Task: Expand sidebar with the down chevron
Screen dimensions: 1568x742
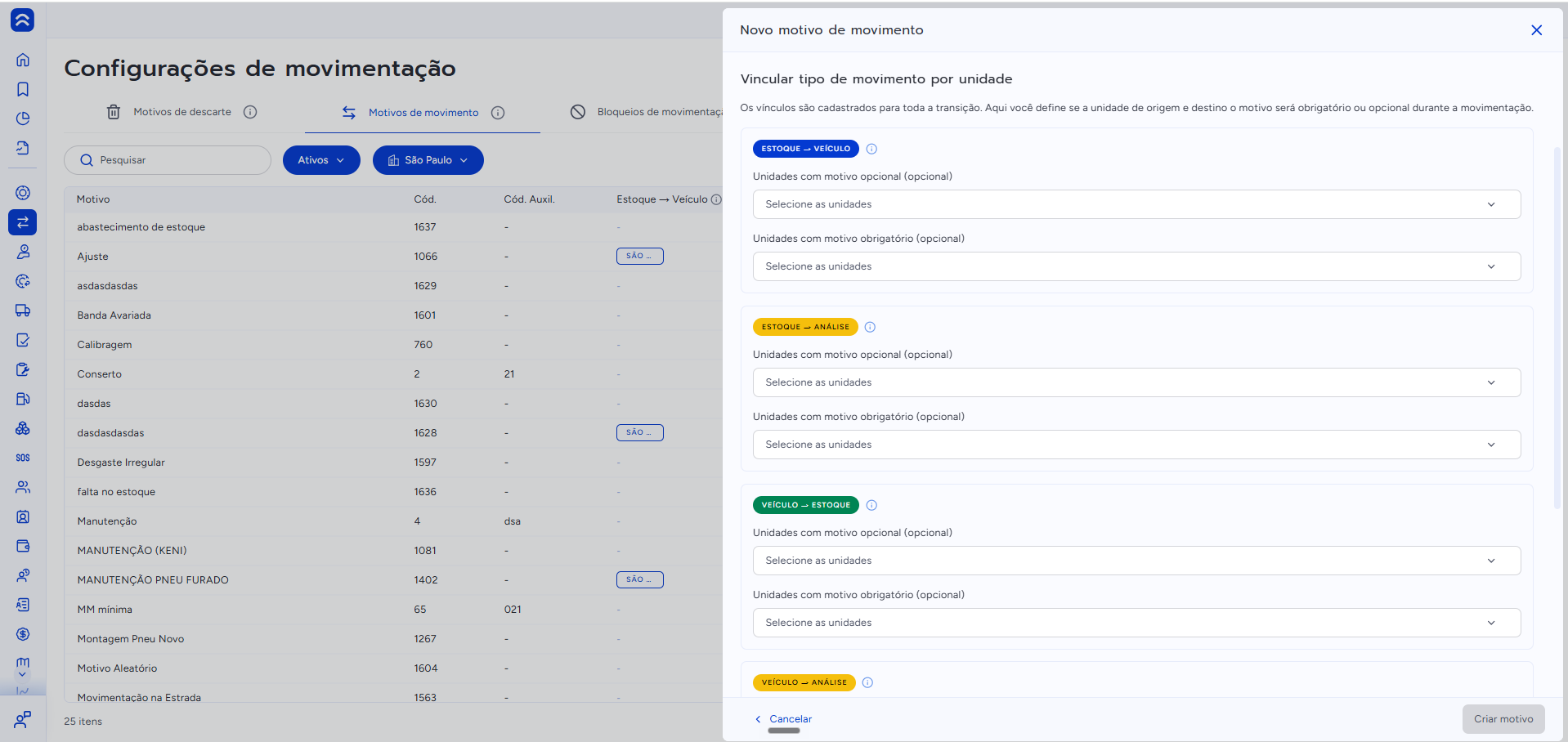Action: [x=23, y=675]
